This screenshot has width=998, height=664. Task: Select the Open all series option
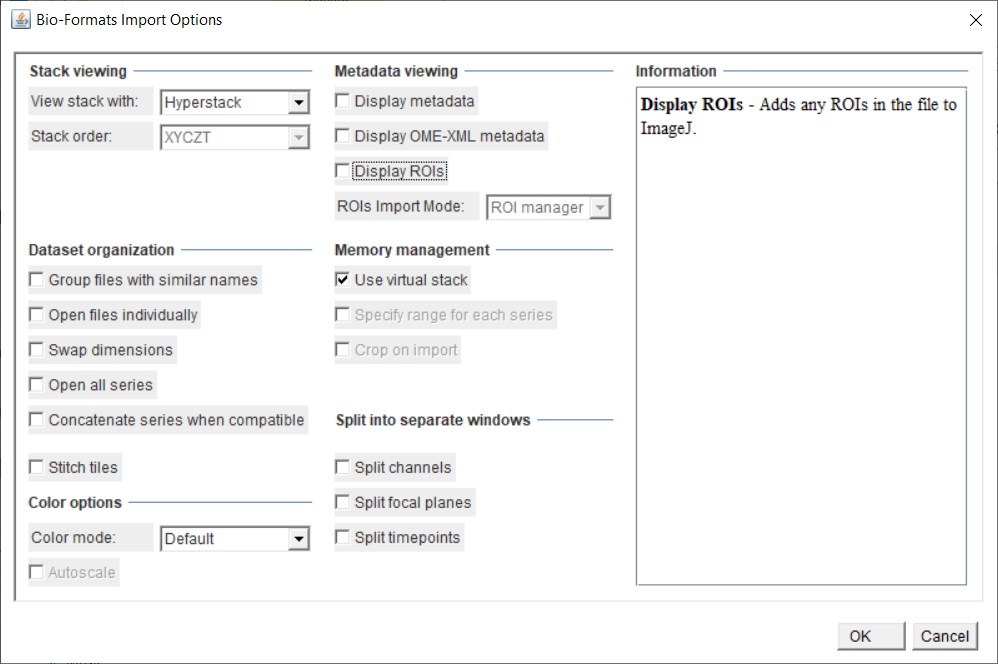37,385
